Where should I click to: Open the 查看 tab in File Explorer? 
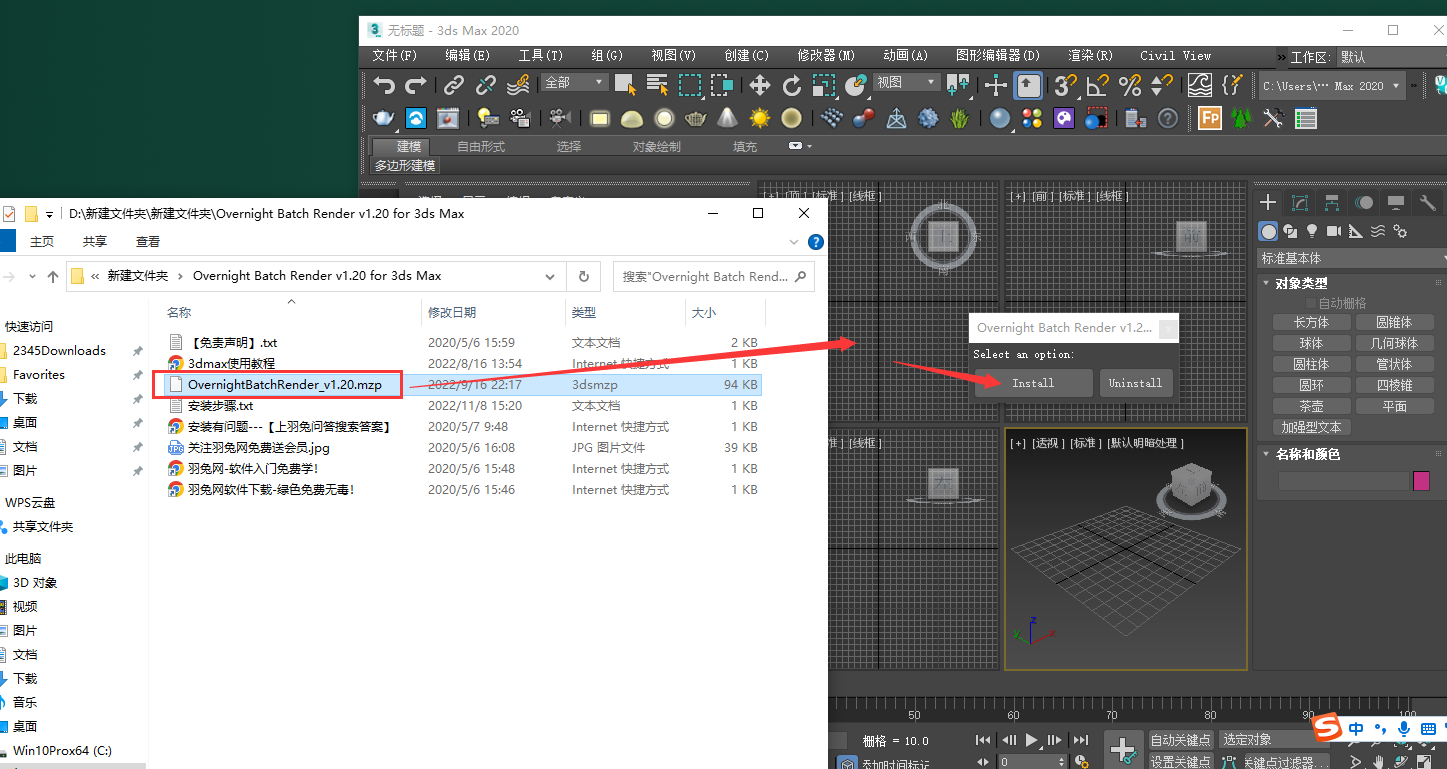pyautogui.click(x=148, y=241)
